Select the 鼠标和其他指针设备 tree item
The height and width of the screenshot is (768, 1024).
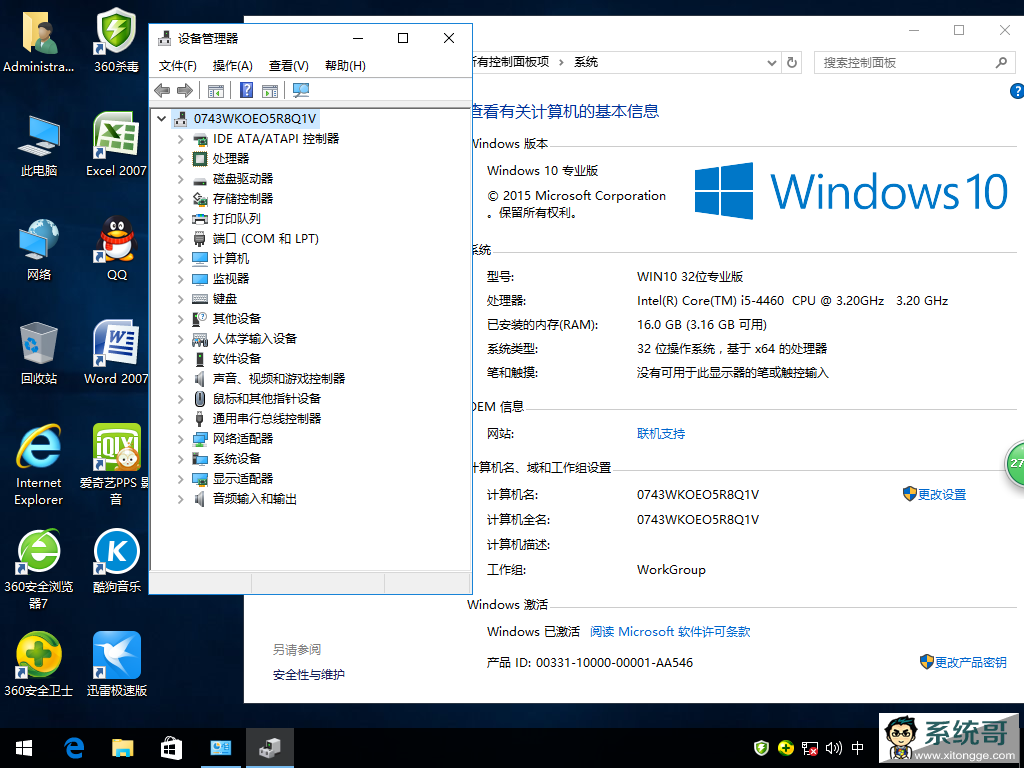pyautogui.click(x=266, y=398)
